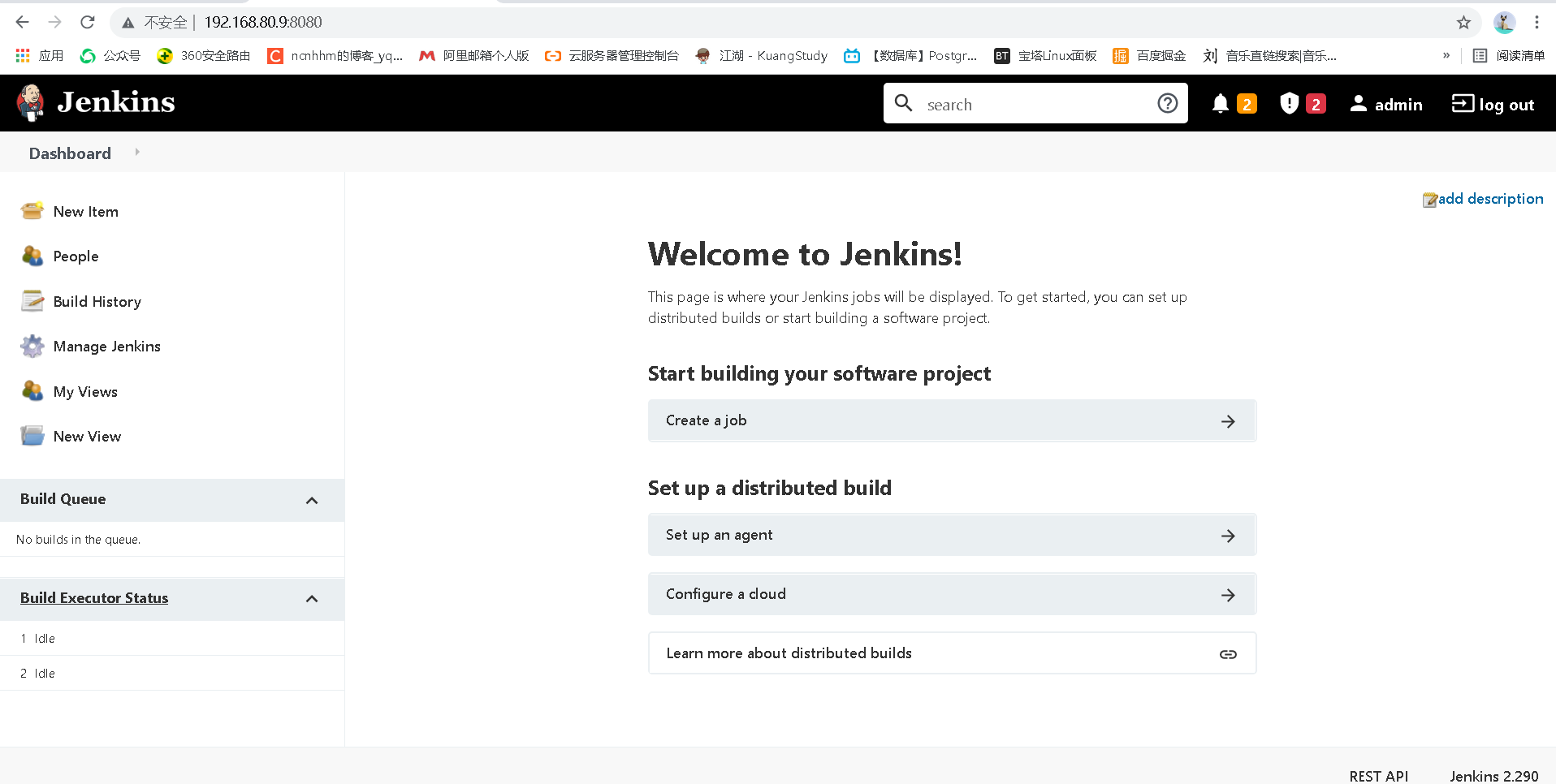Click the chain link icon on Learn more

(x=1228, y=654)
